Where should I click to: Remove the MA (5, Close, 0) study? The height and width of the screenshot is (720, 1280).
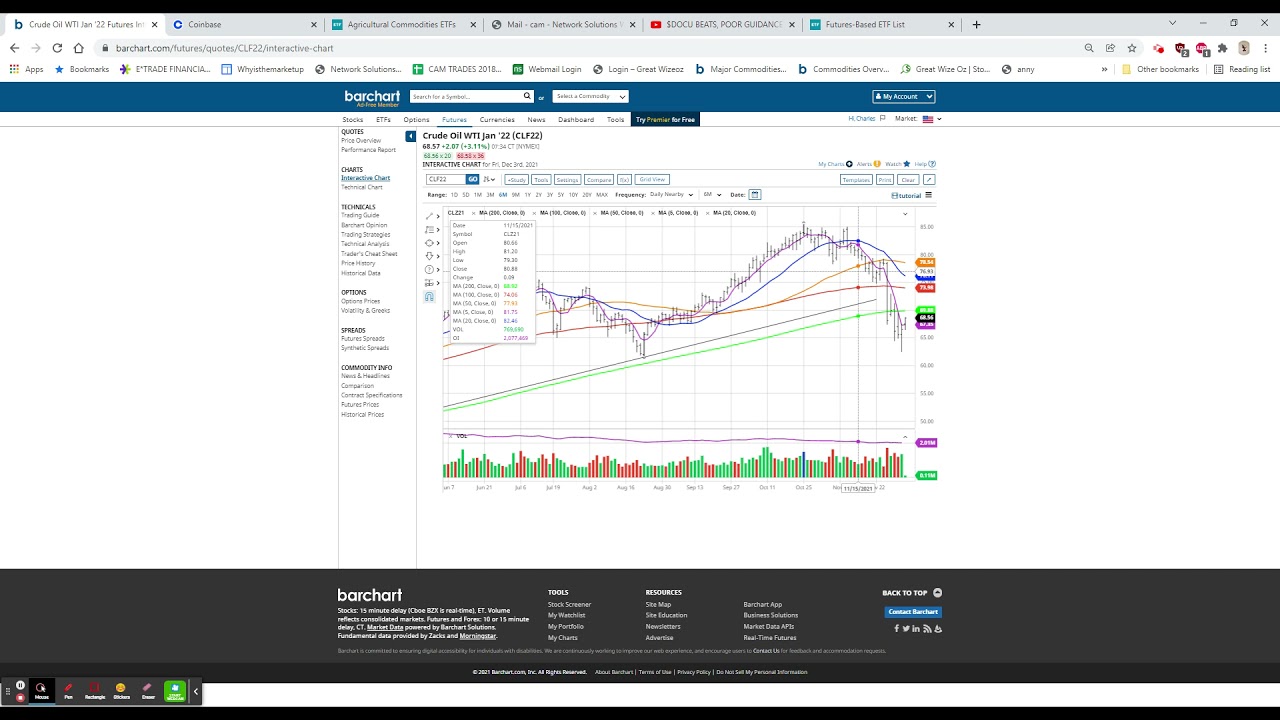tap(653, 213)
